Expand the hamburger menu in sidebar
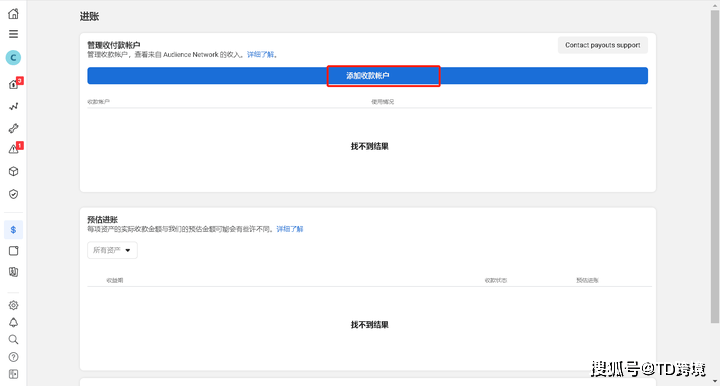 click(x=13, y=34)
